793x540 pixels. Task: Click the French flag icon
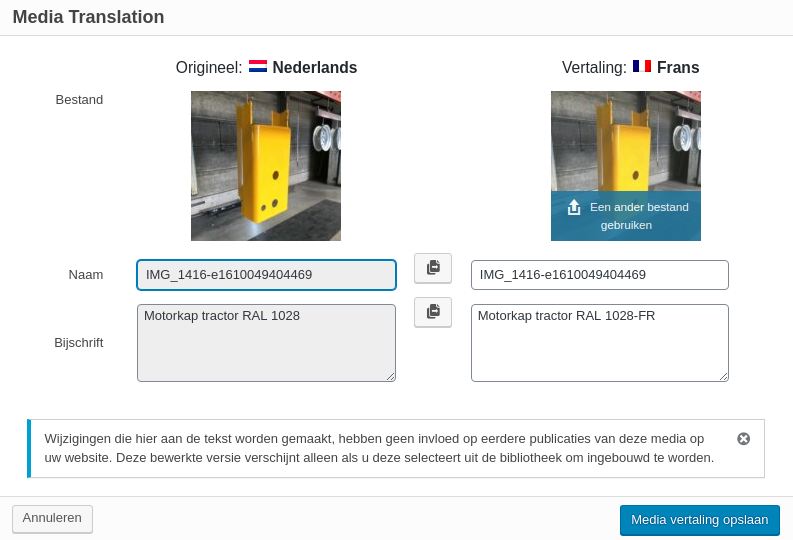click(x=641, y=67)
